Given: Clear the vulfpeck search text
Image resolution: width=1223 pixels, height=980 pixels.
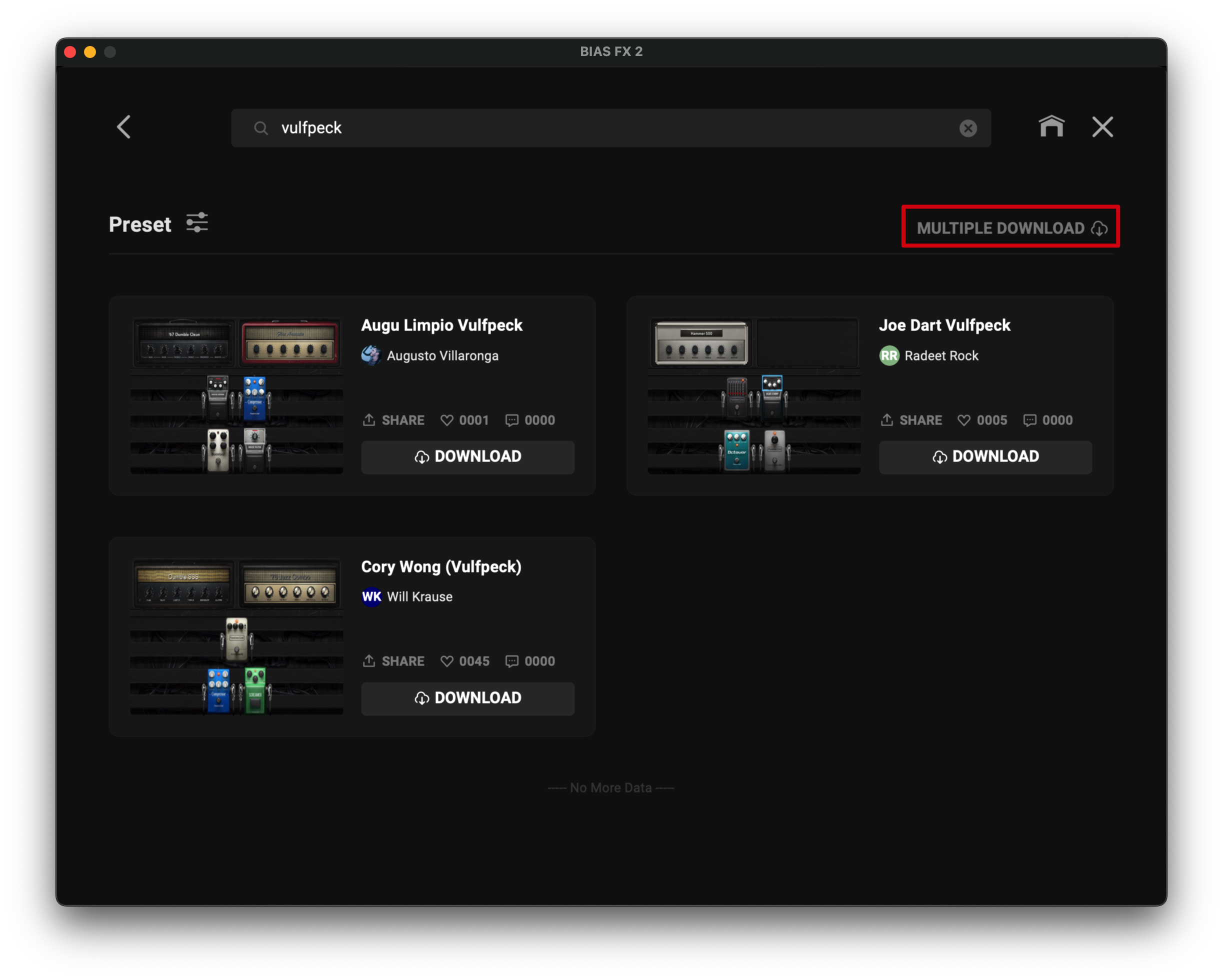Looking at the screenshot, I should coord(967,128).
